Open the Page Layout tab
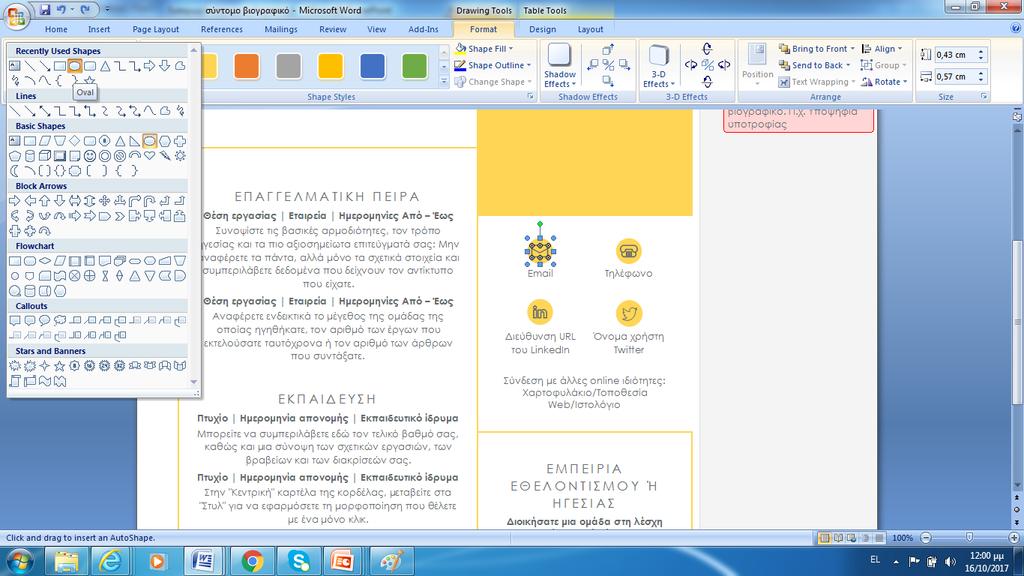The image size is (1024, 576). pyautogui.click(x=155, y=29)
